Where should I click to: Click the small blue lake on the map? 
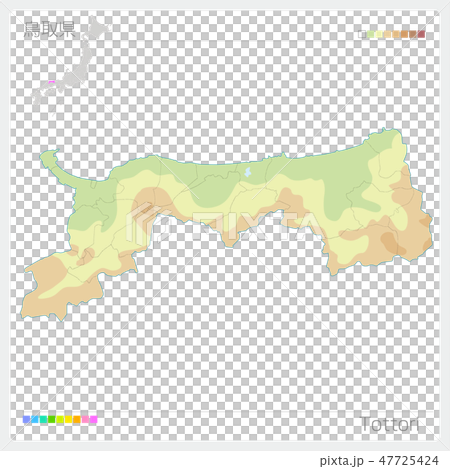click(x=248, y=172)
